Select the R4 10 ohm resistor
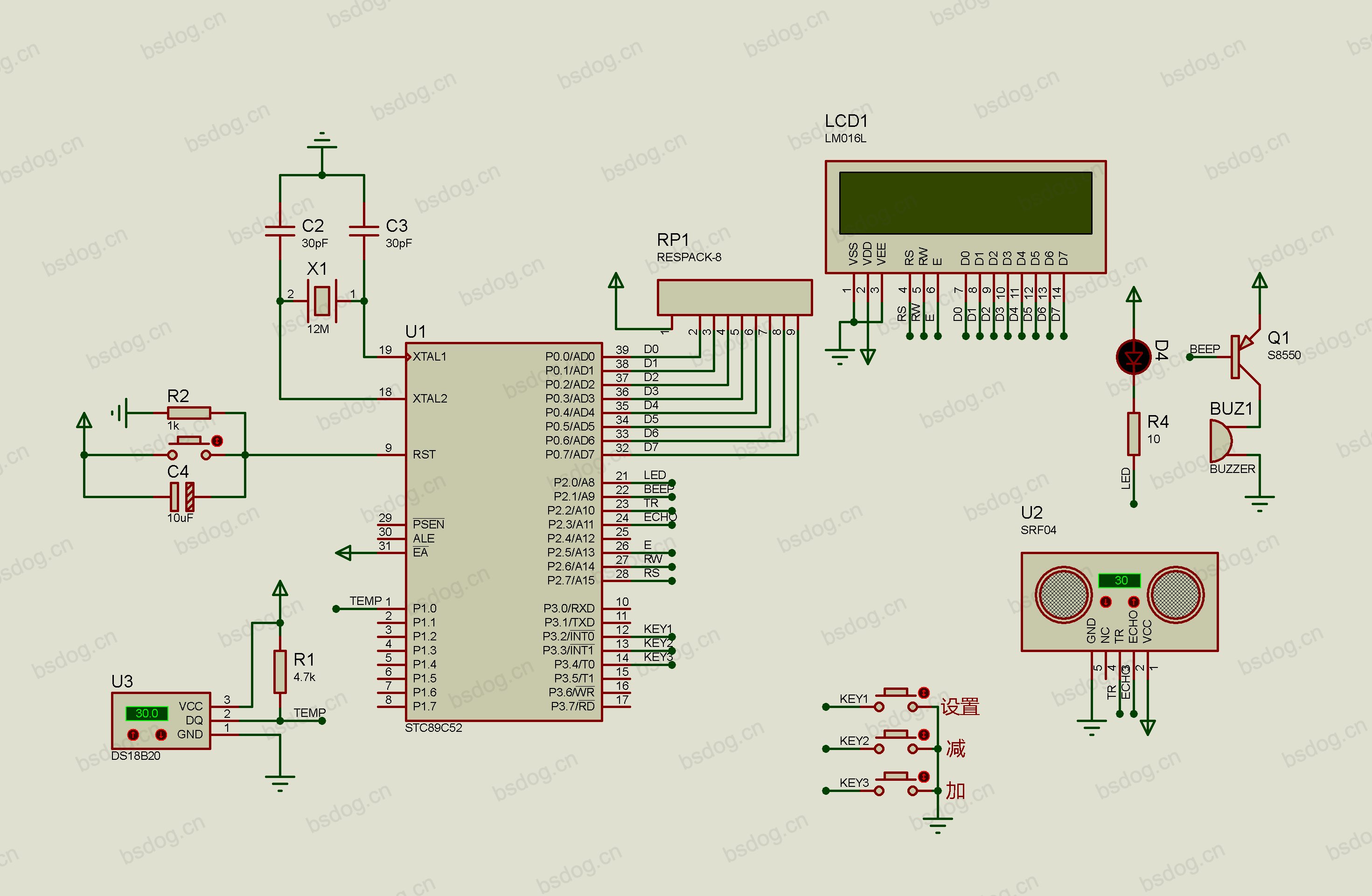Viewport: 1372px width, 896px height. click(1133, 434)
